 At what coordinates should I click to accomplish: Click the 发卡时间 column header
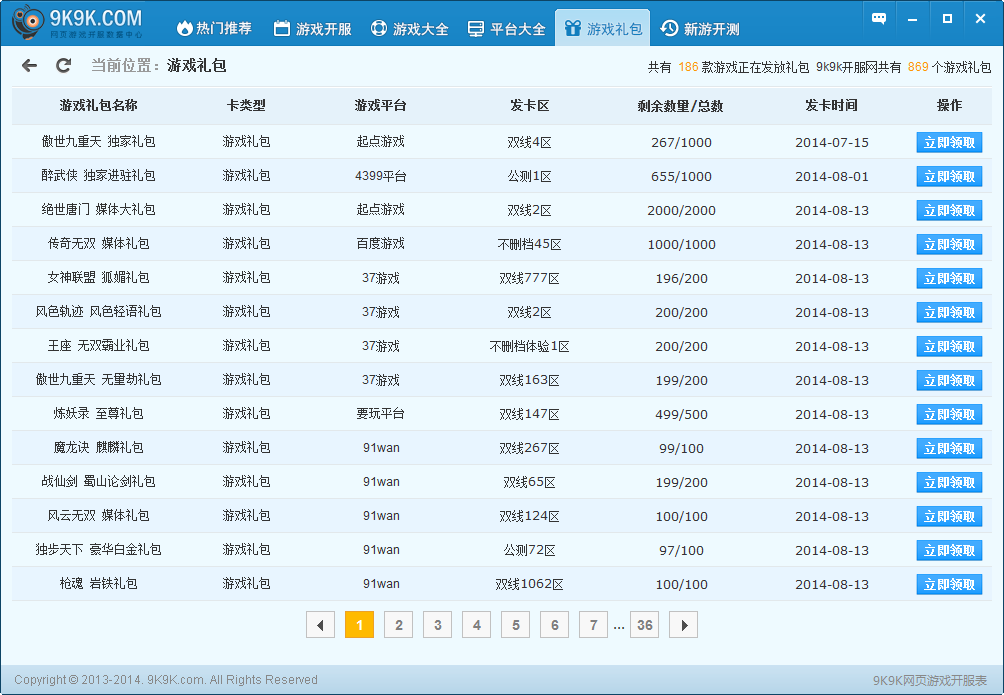point(831,105)
